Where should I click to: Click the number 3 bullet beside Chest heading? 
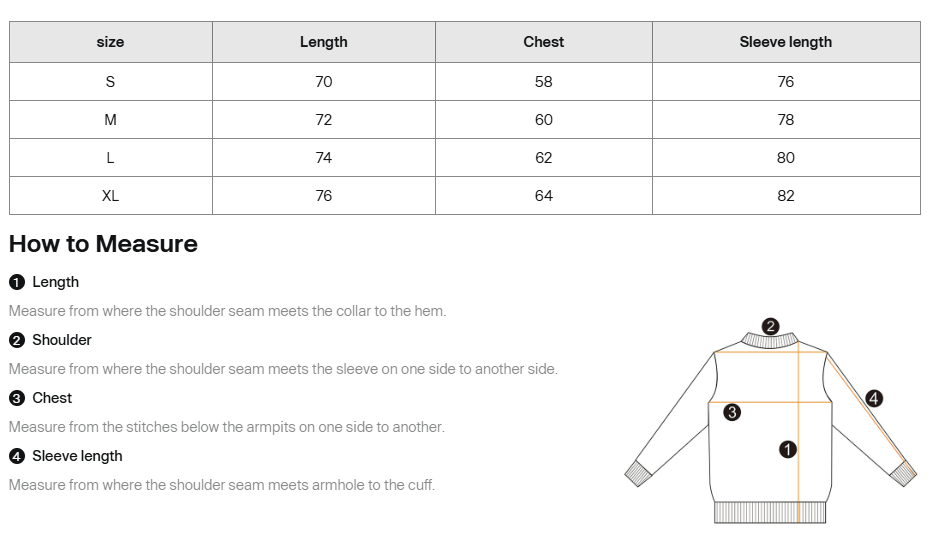pyautogui.click(x=16, y=398)
